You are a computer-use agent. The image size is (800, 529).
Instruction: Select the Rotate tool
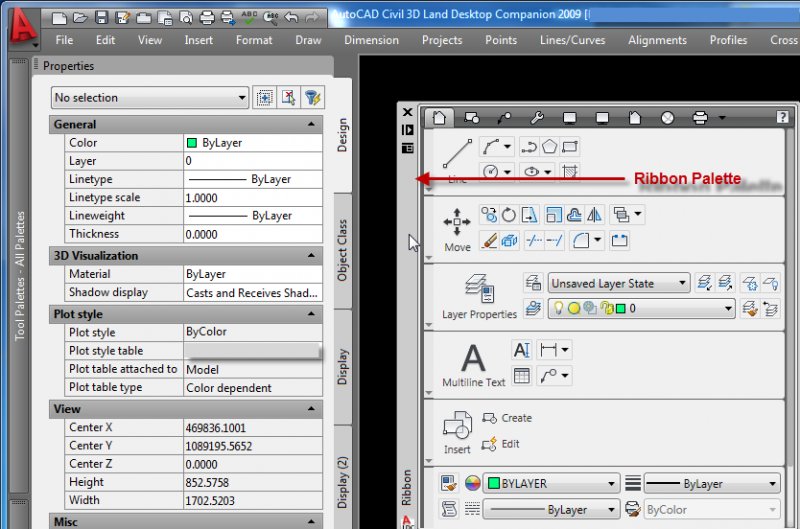pyautogui.click(x=509, y=215)
